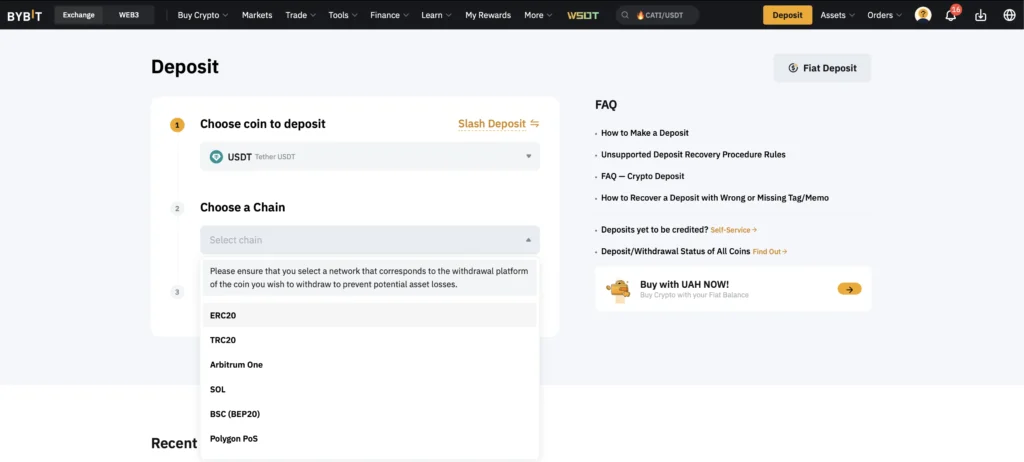The width and height of the screenshot is (1024, 462).
Task: Open Recover Deposit with Wrong Tag/Memo link
Action: [x=714, y=197]
